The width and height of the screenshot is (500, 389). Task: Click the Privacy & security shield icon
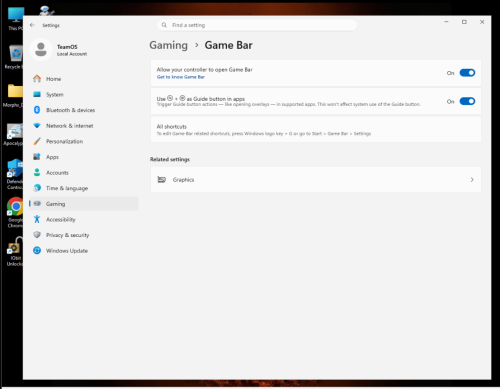point(37,235)
